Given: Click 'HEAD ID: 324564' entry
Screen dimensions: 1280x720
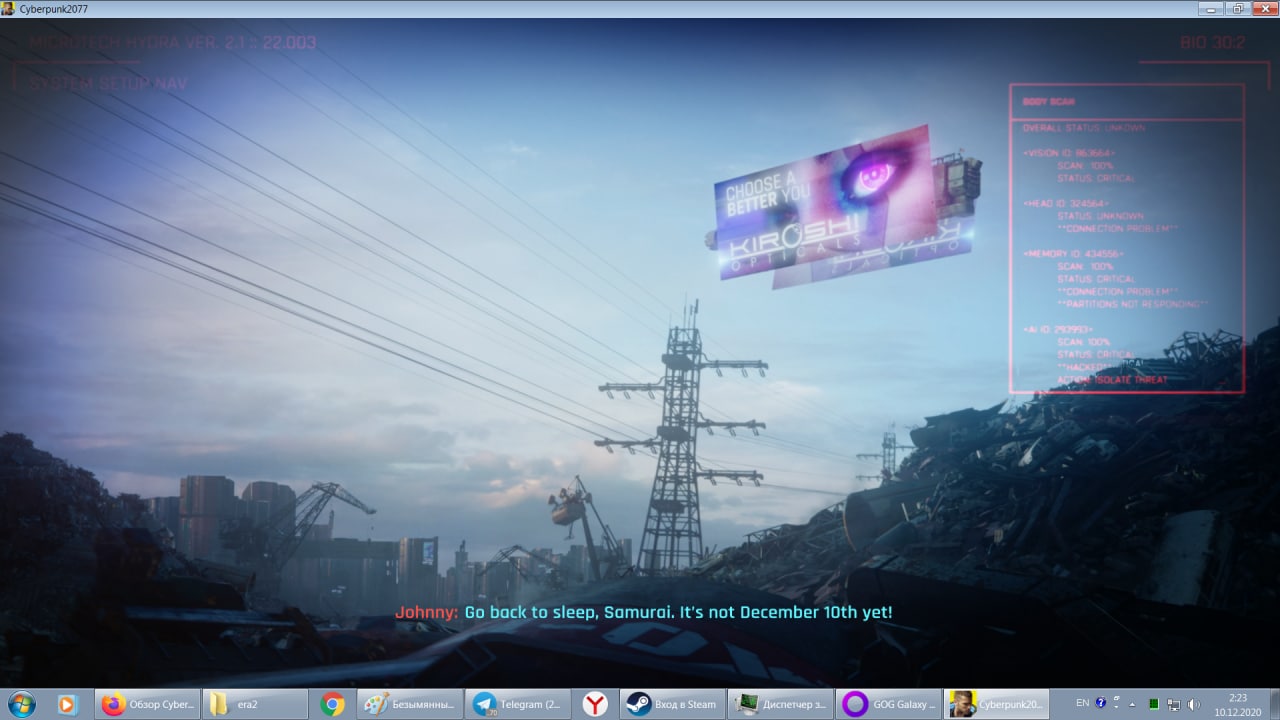Looking at the screenshot, I should [1065, 203].
